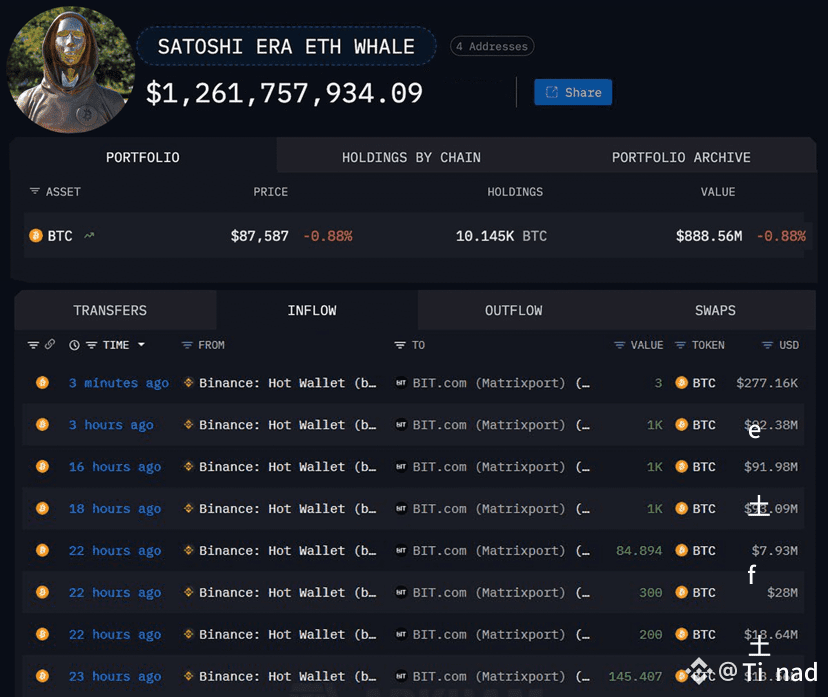The height and width of the screenshot is (697, 828).
Task: Open the 4 Addresses badge
Action: [492, 46]
